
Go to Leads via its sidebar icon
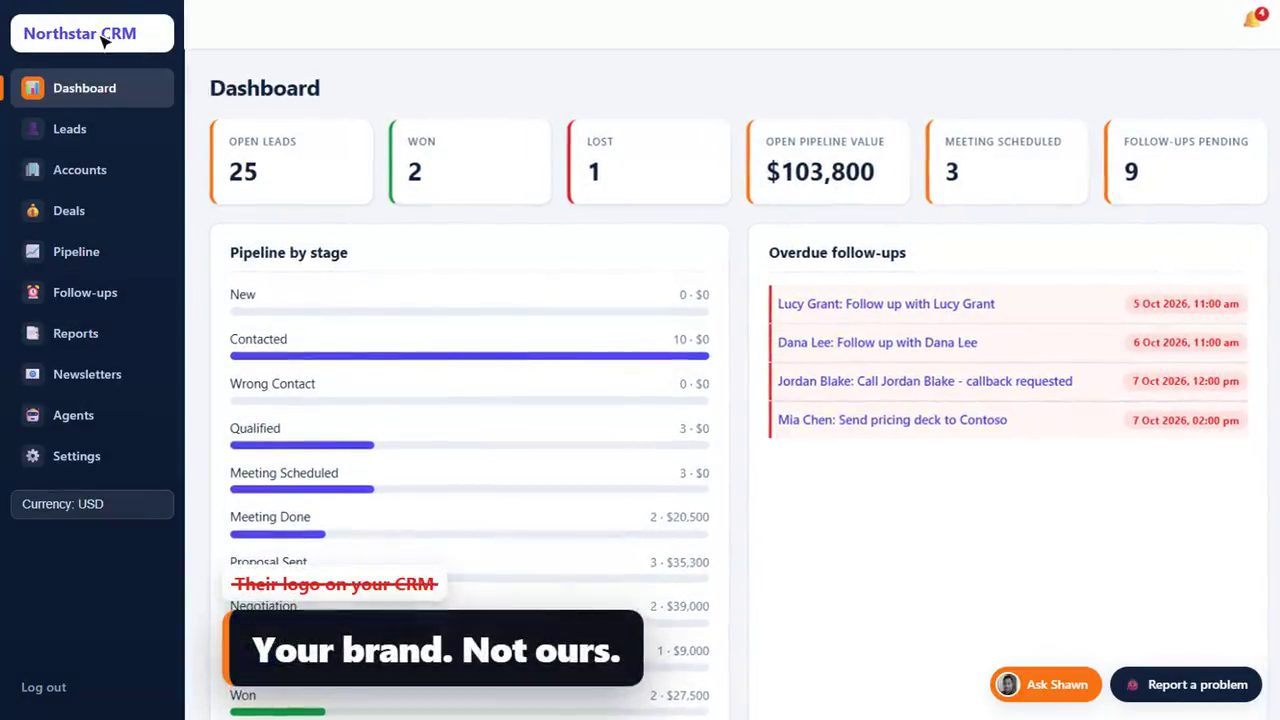(33, 129)
